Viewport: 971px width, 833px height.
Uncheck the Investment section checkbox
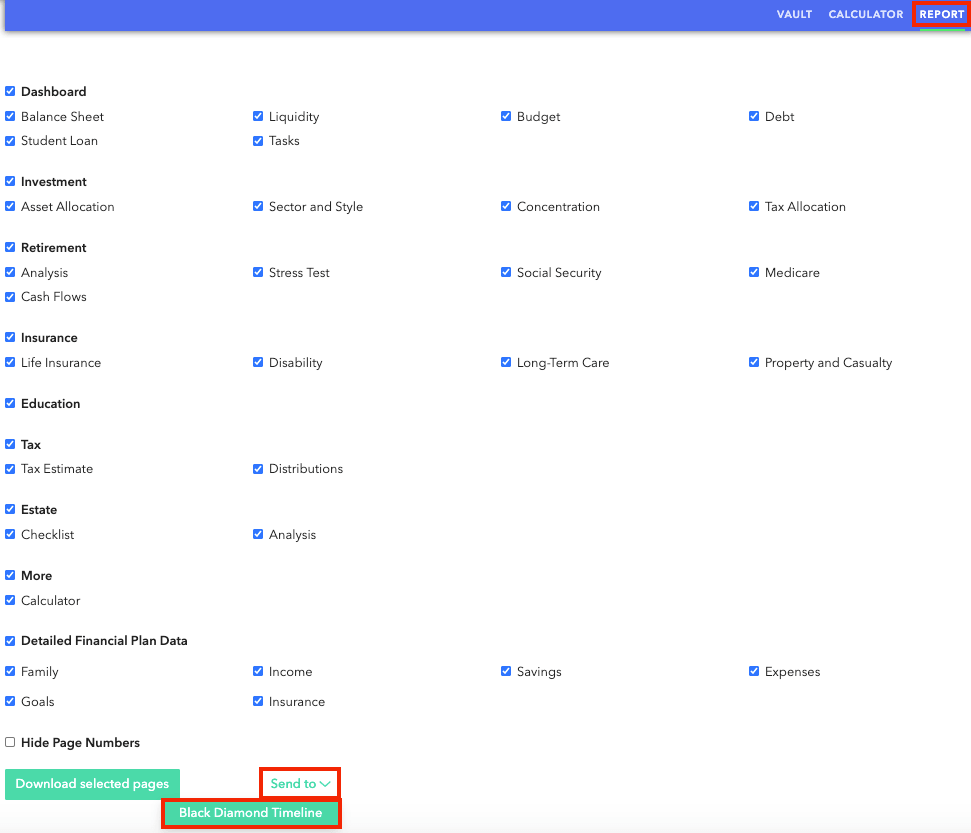tap(10, 181)
